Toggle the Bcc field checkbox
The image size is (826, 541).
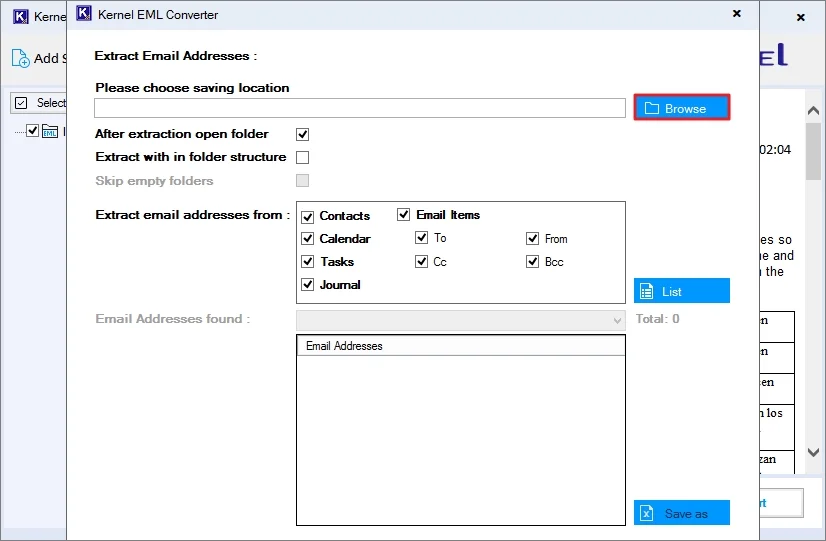pos(533,261)
